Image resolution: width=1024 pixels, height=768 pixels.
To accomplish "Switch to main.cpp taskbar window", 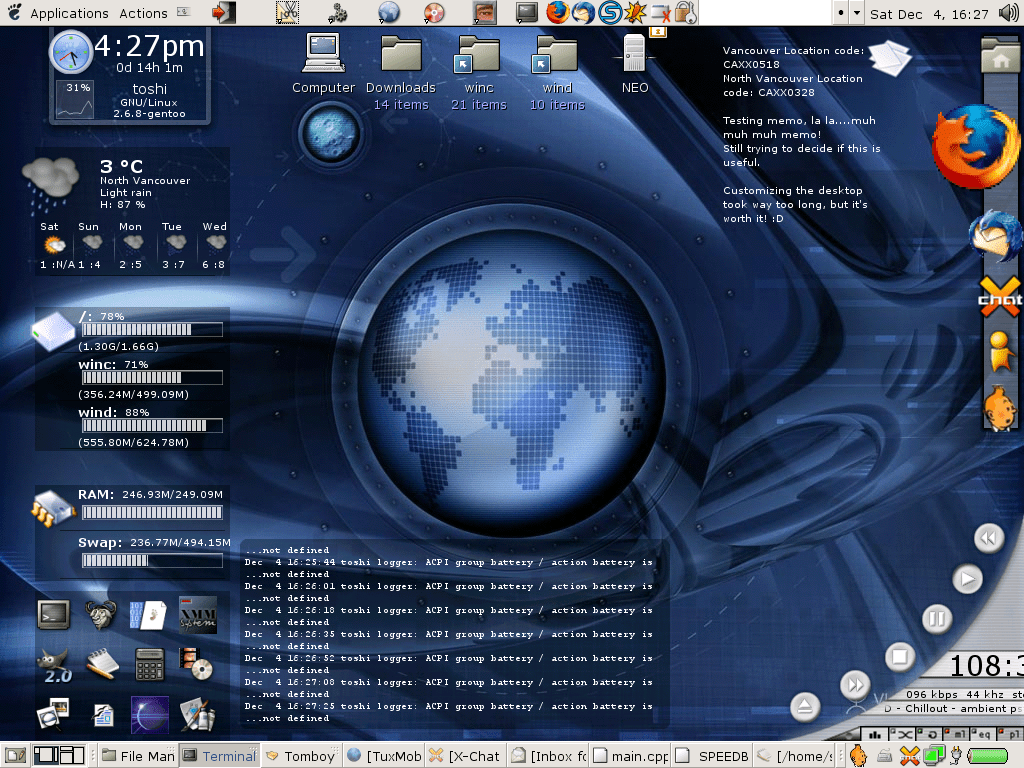I will pyautogui.click(x=631, y=756).
